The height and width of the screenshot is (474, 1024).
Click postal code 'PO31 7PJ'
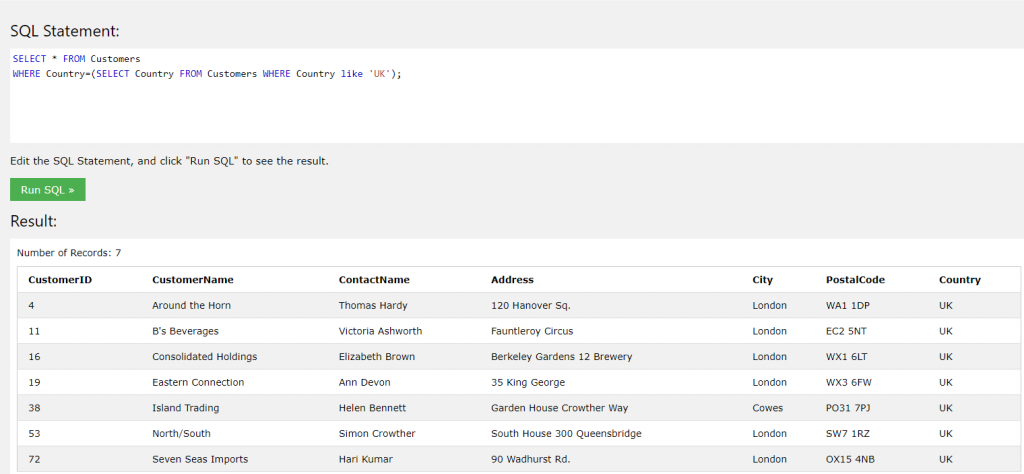(x=848, y=407)
